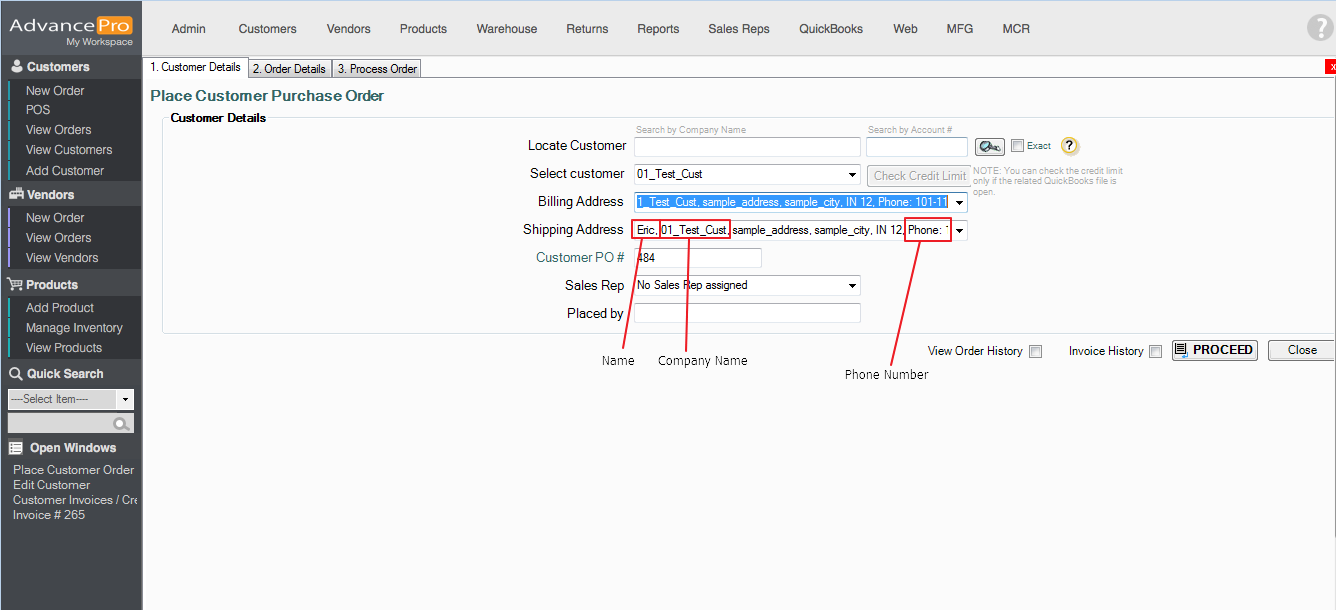Click the Open Windows list icon

16,448
